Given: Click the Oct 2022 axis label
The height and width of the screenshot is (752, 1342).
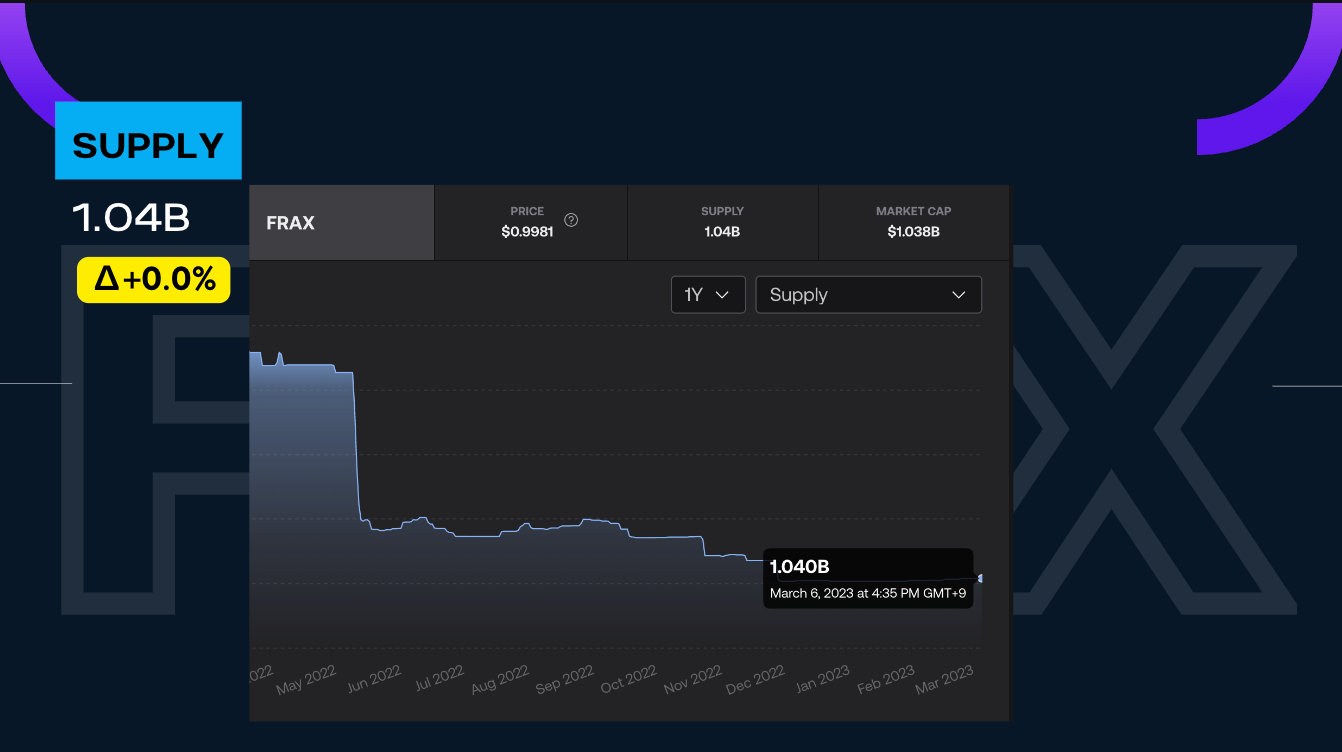Looking at the screenshot, I should [x=628, y=680].
